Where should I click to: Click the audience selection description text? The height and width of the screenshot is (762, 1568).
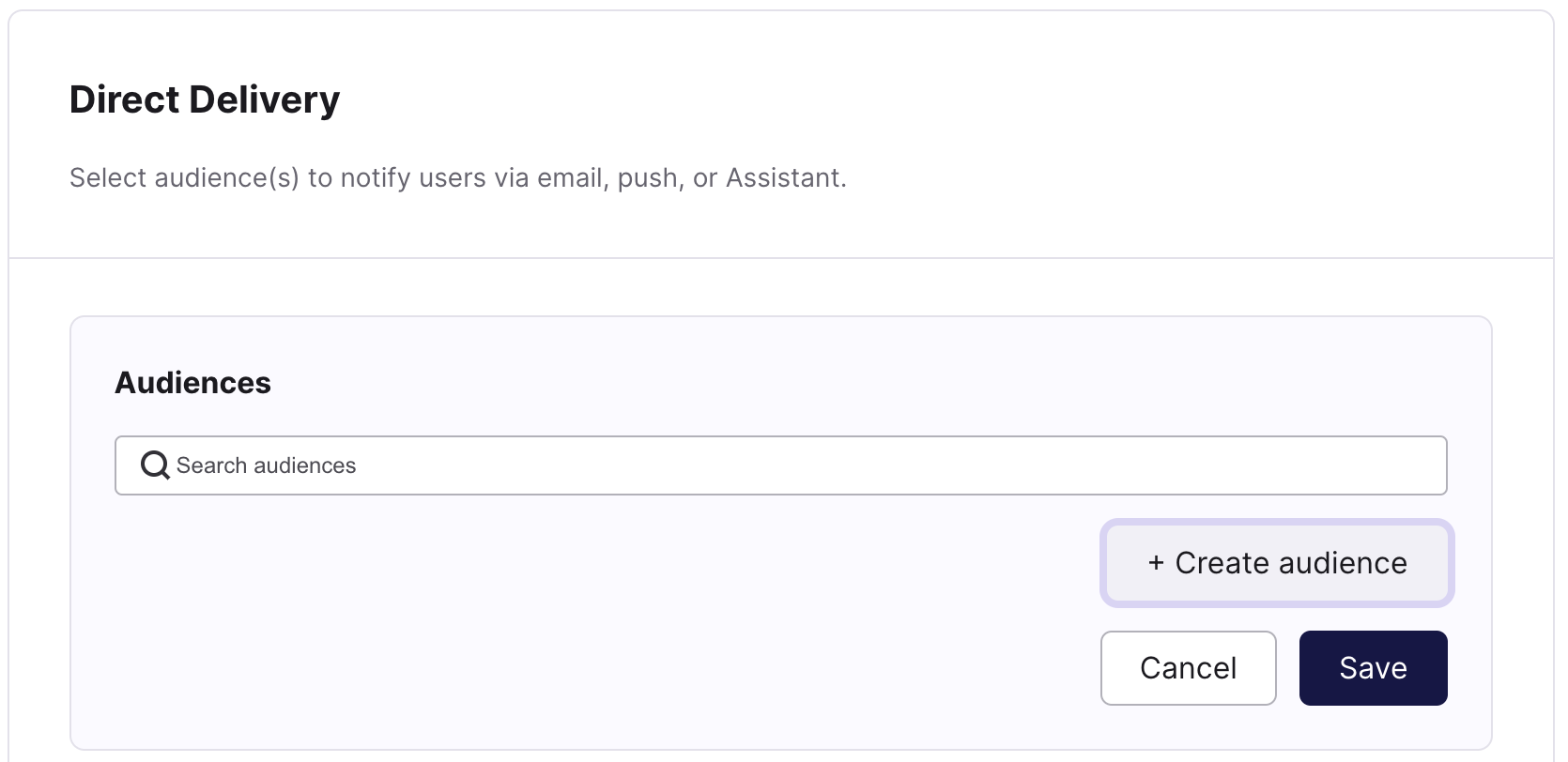coord(457,177)
